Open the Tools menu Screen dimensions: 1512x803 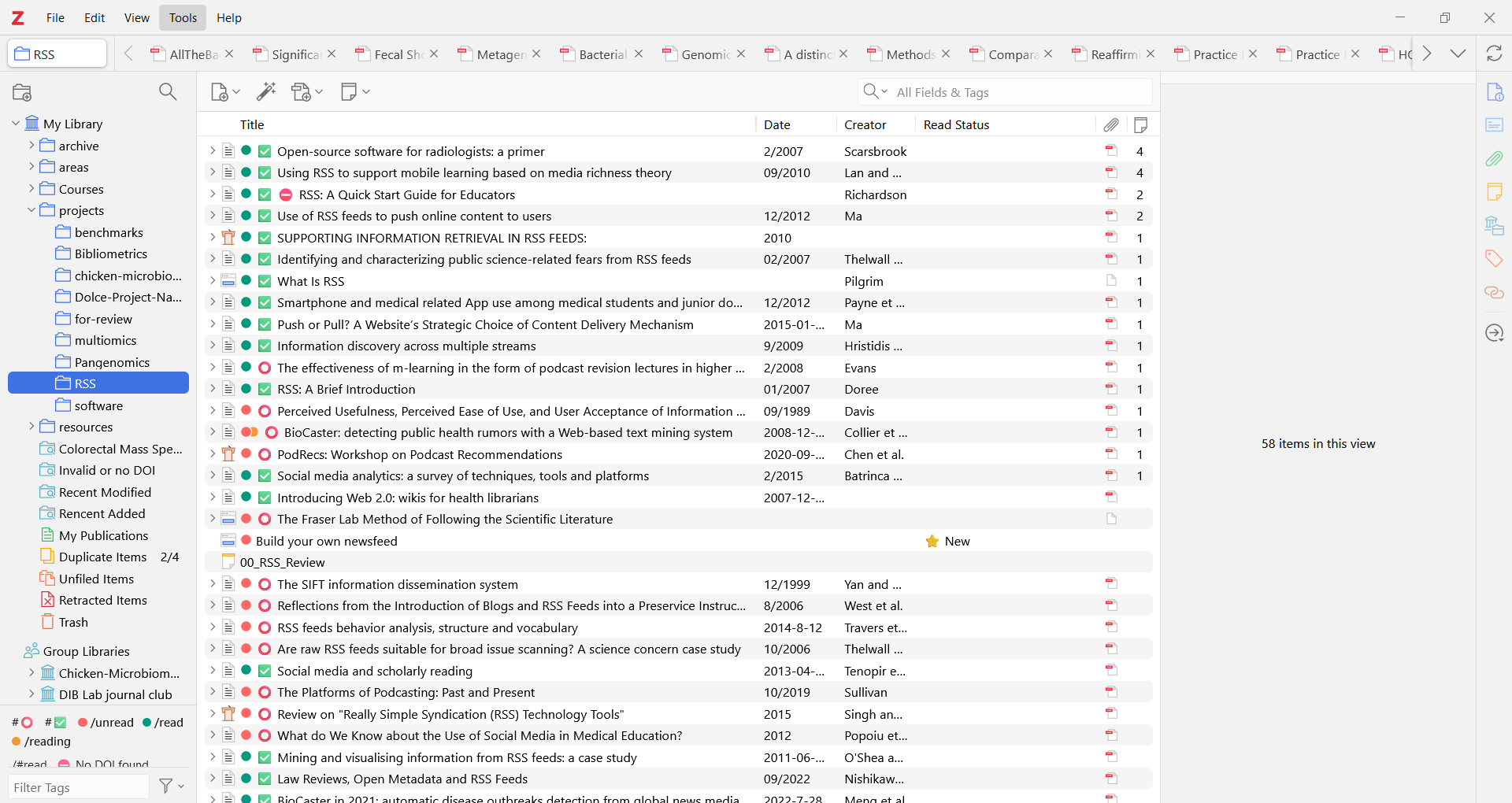click(183, 17)
